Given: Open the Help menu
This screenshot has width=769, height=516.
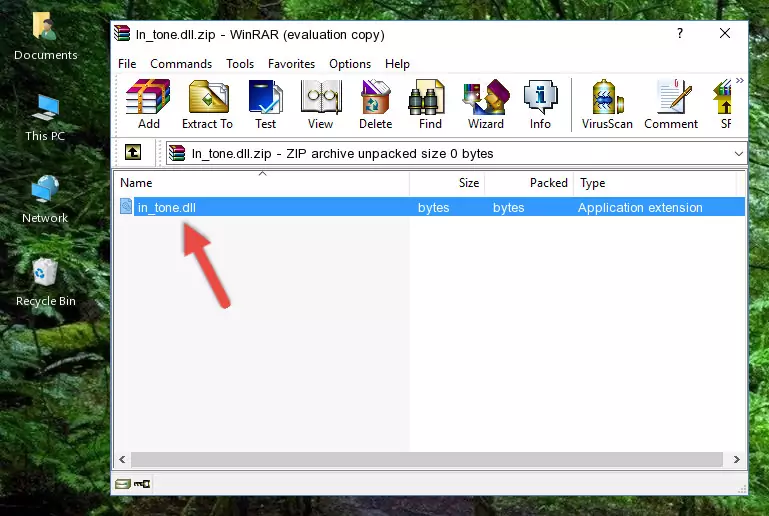Looking at the screenshot, I should click(x=397, y=64).
